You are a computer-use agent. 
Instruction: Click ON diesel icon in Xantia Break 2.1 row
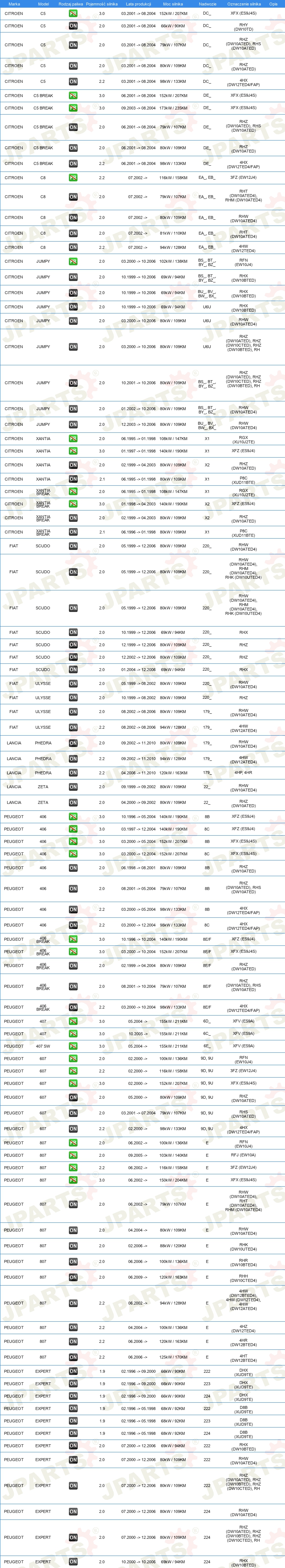click(73, 532)
